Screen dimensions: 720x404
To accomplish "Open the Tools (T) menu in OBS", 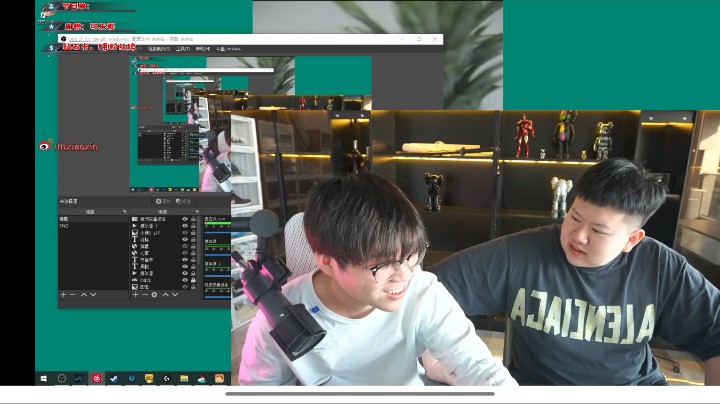I will pyautogui.click(x=183, y=49).
